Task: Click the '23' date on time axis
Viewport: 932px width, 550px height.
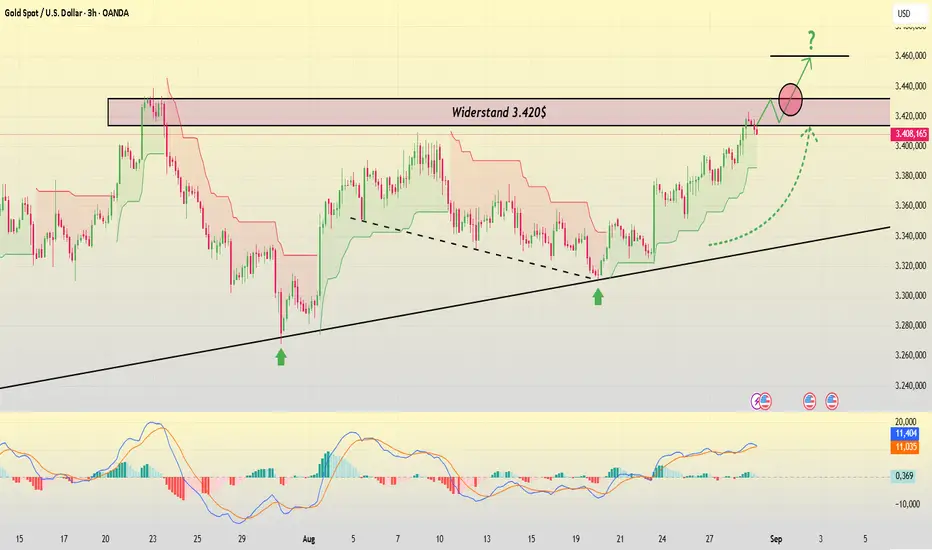Action: (153, 539)
